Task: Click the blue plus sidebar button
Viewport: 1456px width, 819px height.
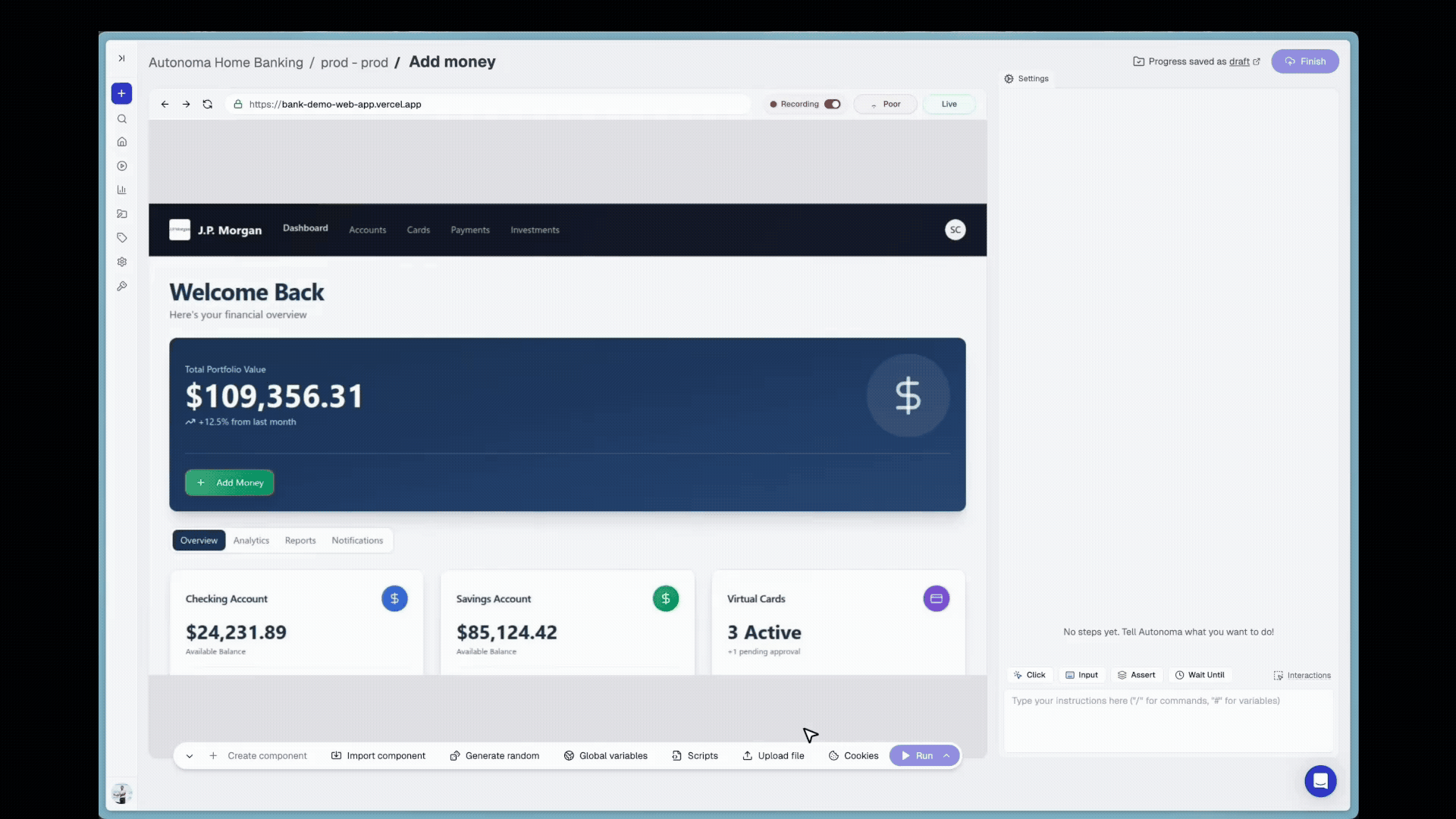Action: pos(121,93)
